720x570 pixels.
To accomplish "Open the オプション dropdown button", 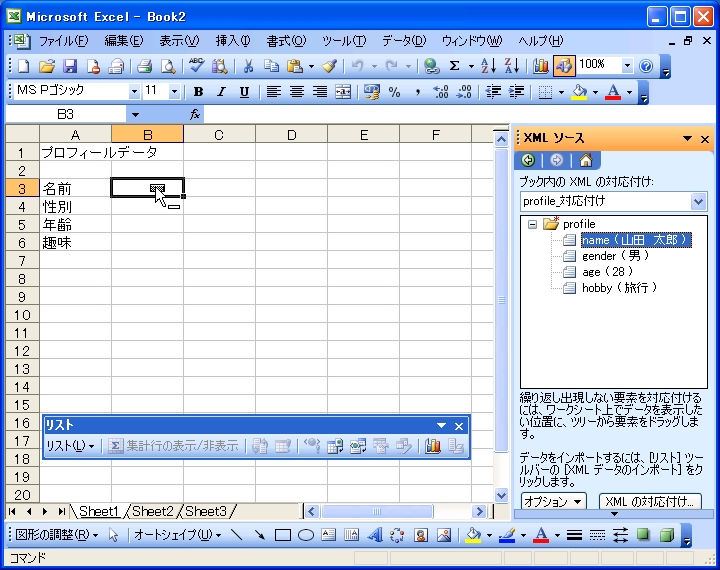I will 553,502.
